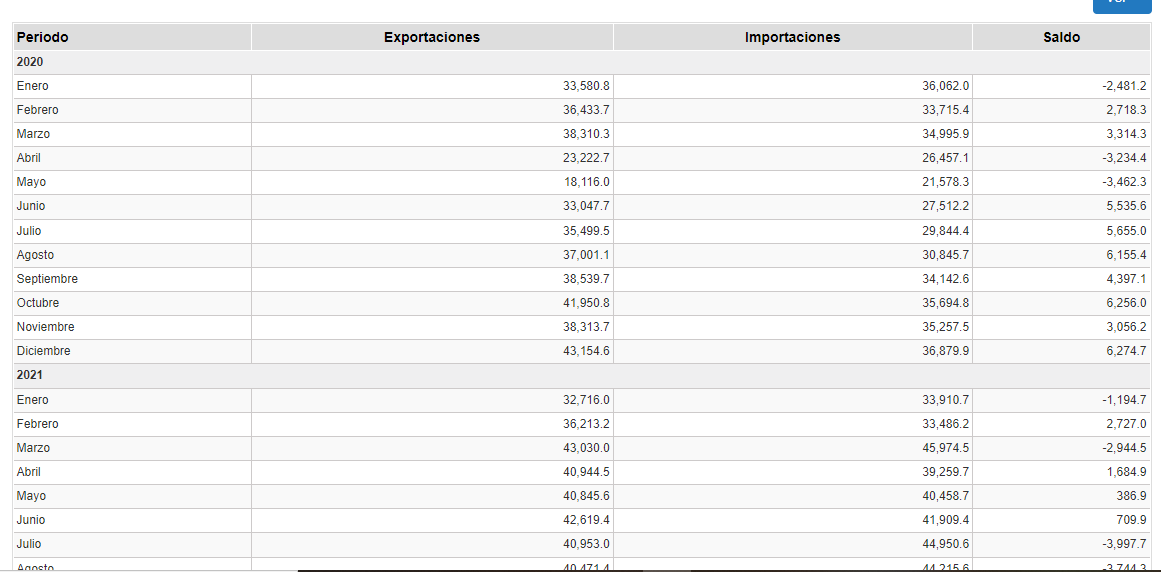Click Diciembre in the 2020 section
Image resolution: width=1161 pixels, height=572 pixels.
[x=44, y=351]
